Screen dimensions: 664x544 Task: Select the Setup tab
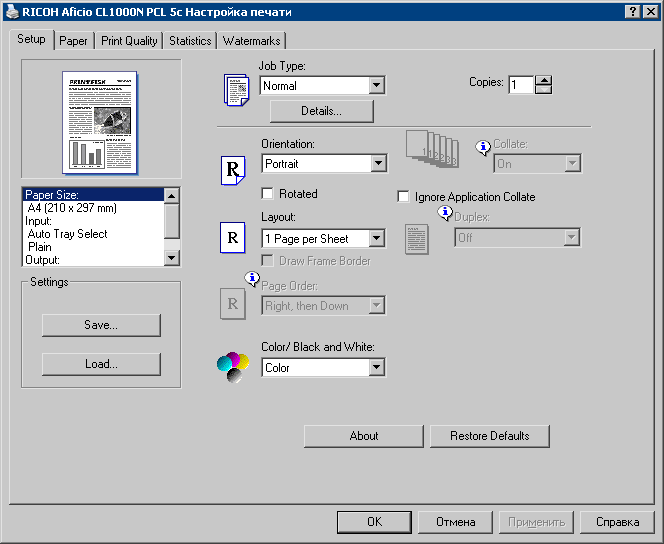tap(31, 39)
